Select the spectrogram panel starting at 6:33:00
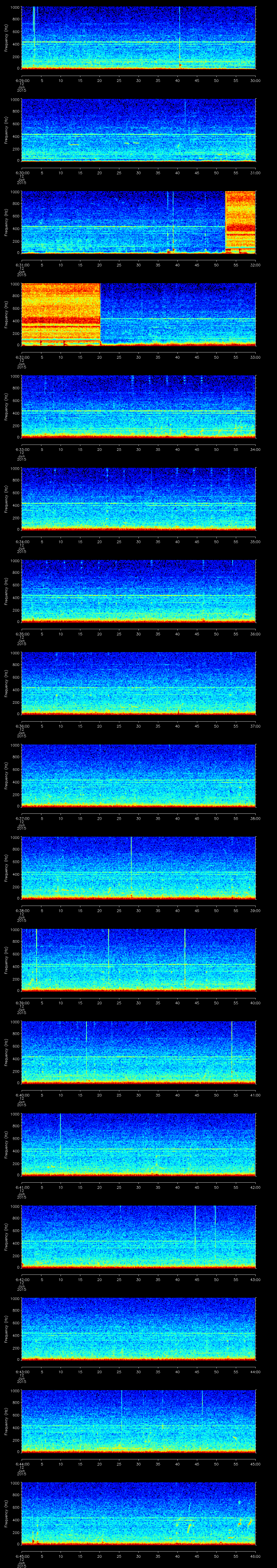The image size is (277, 1568). coord(138,407)
